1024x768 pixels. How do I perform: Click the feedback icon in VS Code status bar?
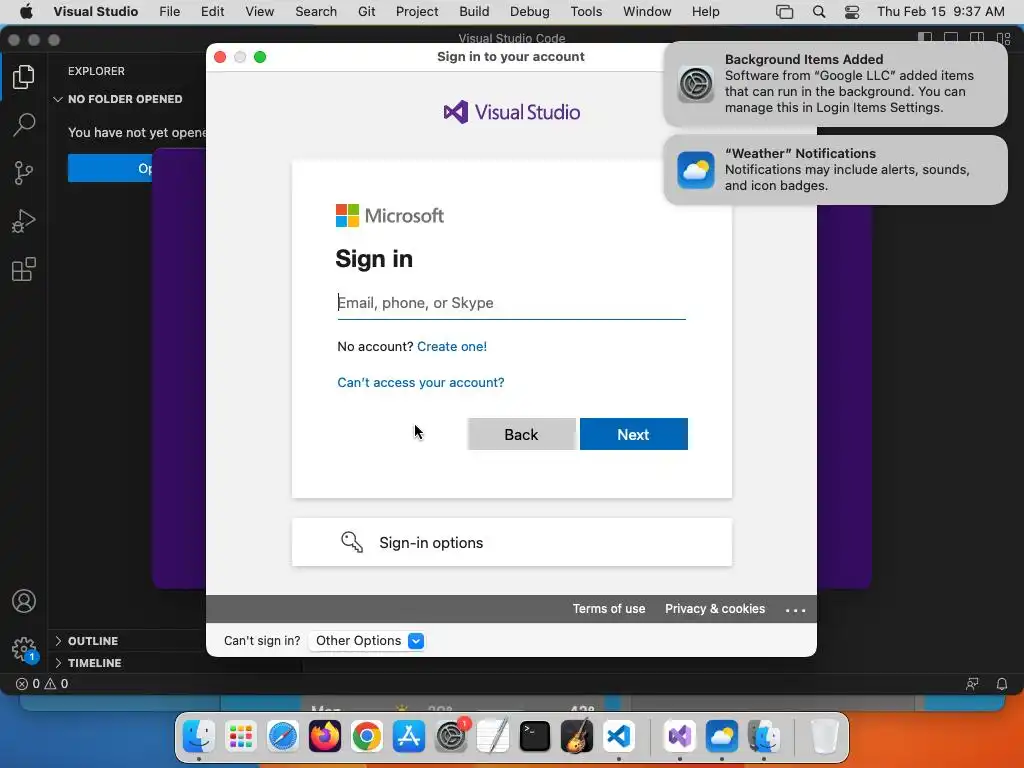(972, 684)
